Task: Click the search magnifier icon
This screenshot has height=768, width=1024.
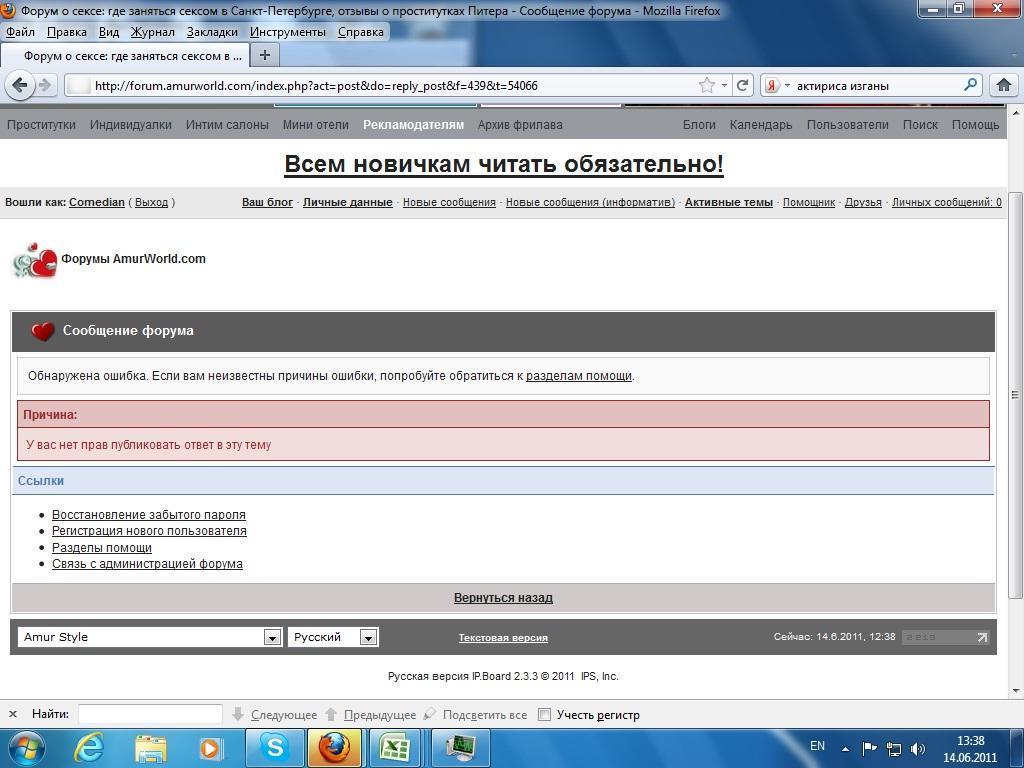Action: [969, 85]
